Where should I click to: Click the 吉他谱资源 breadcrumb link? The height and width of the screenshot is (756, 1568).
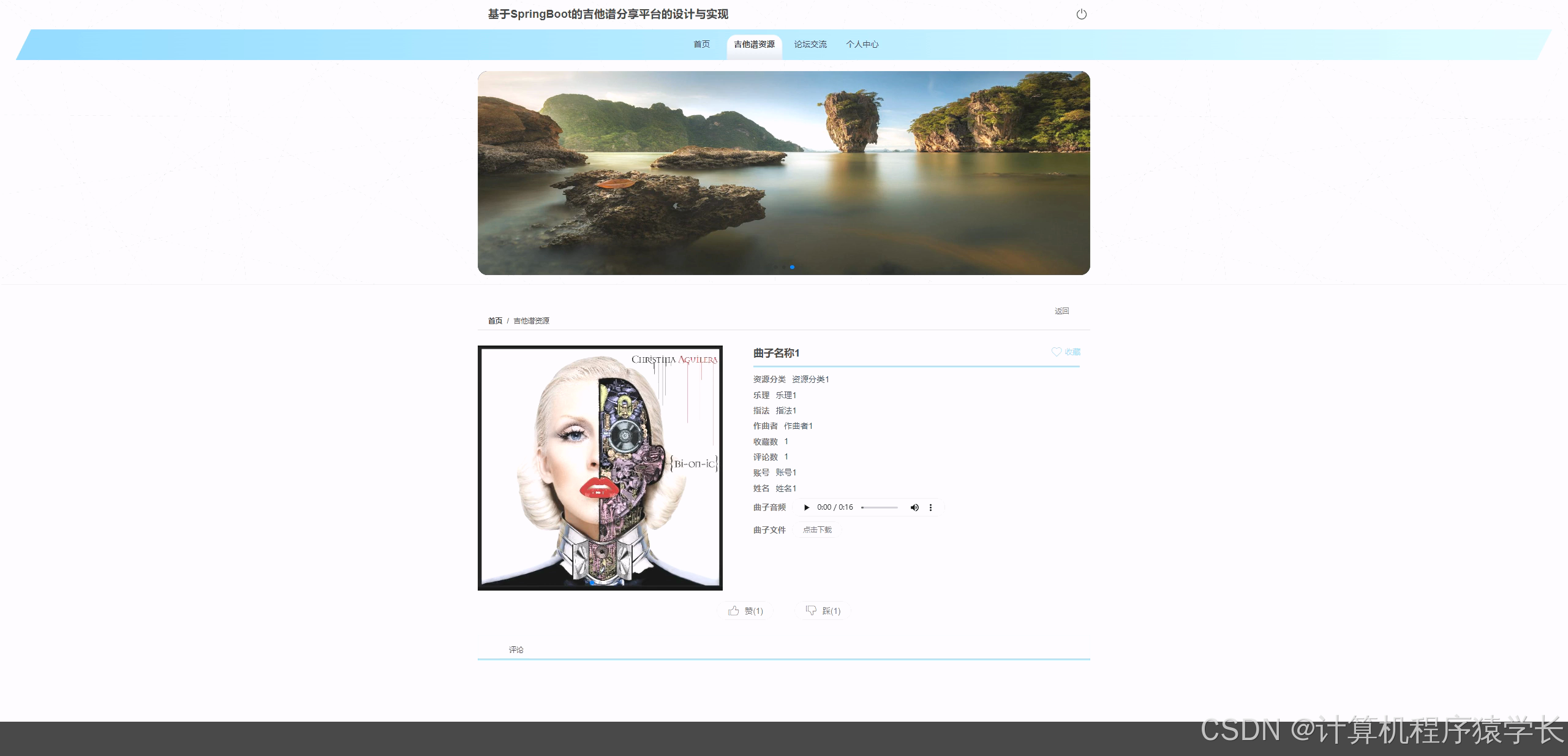pos(531,320)
